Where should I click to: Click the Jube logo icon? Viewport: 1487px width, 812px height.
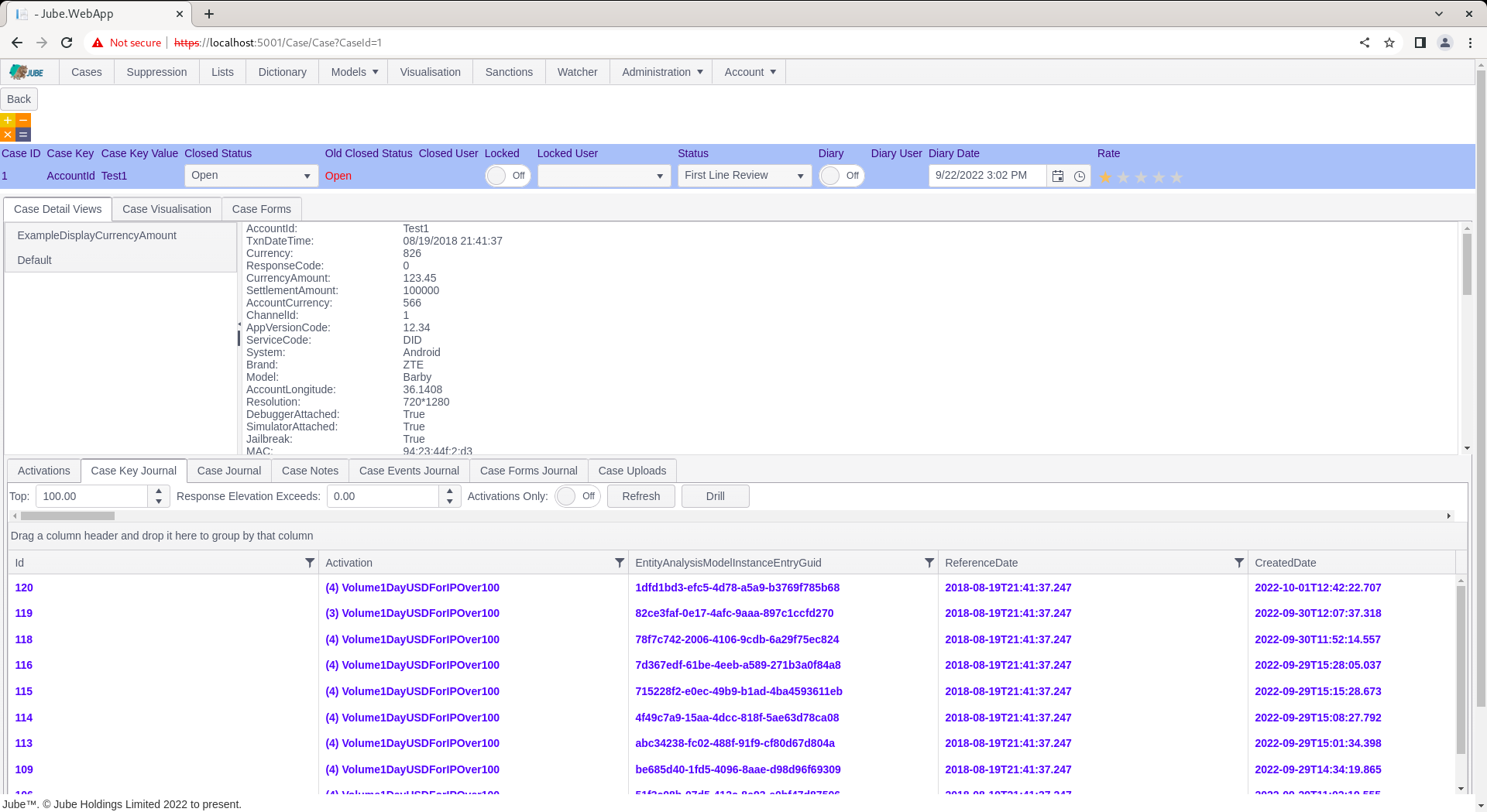pos(27,72)
